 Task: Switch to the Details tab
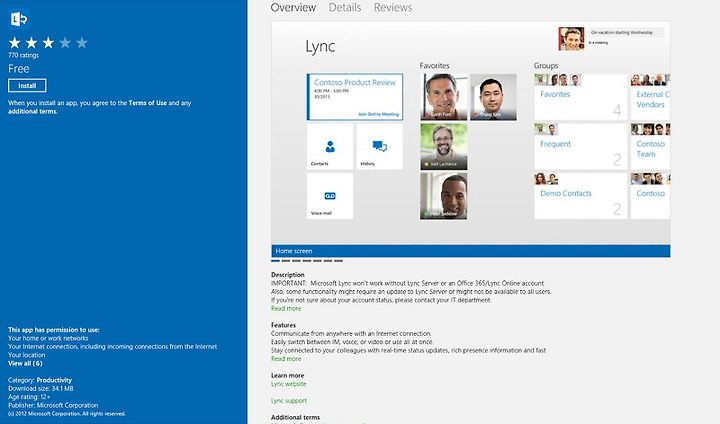point(345,7)
